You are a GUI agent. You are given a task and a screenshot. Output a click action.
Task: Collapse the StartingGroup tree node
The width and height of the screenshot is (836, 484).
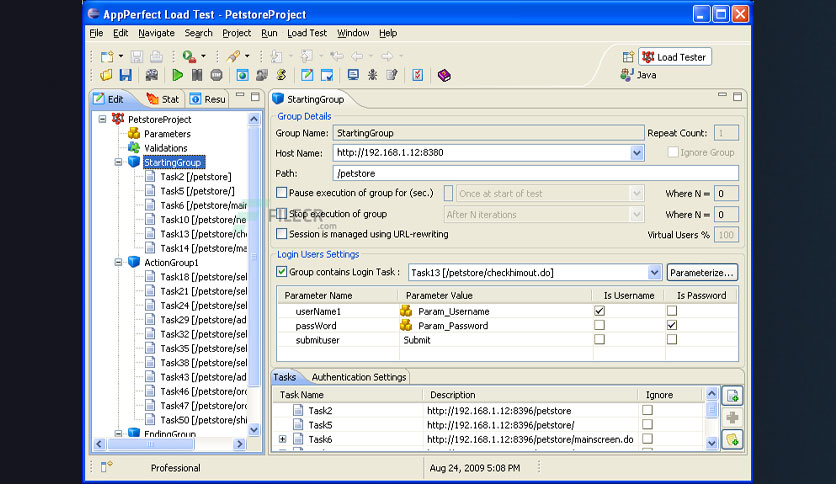tap(118, 162)
